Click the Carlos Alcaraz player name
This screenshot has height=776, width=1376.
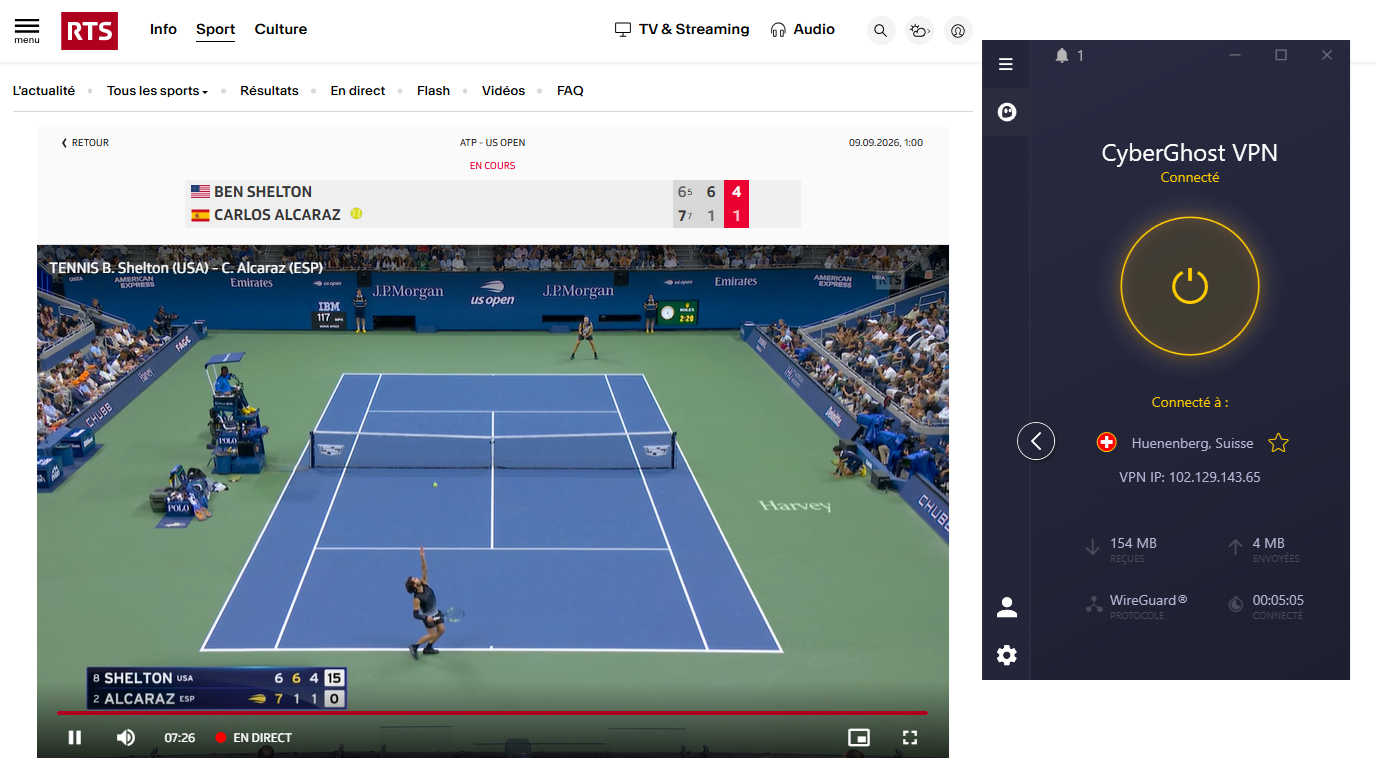(277, 215)
